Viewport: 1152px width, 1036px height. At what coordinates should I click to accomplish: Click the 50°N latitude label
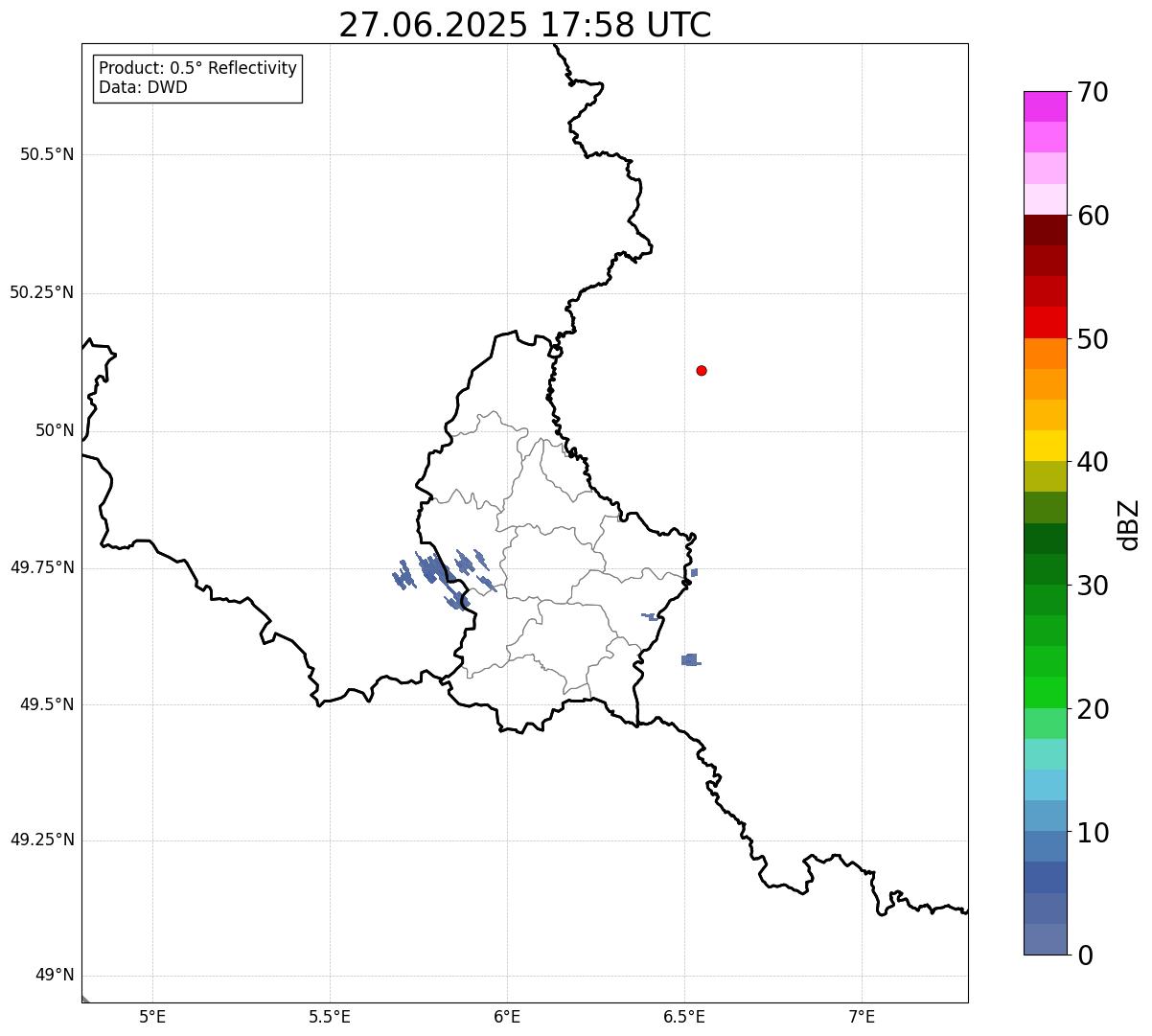coord(55,430)
